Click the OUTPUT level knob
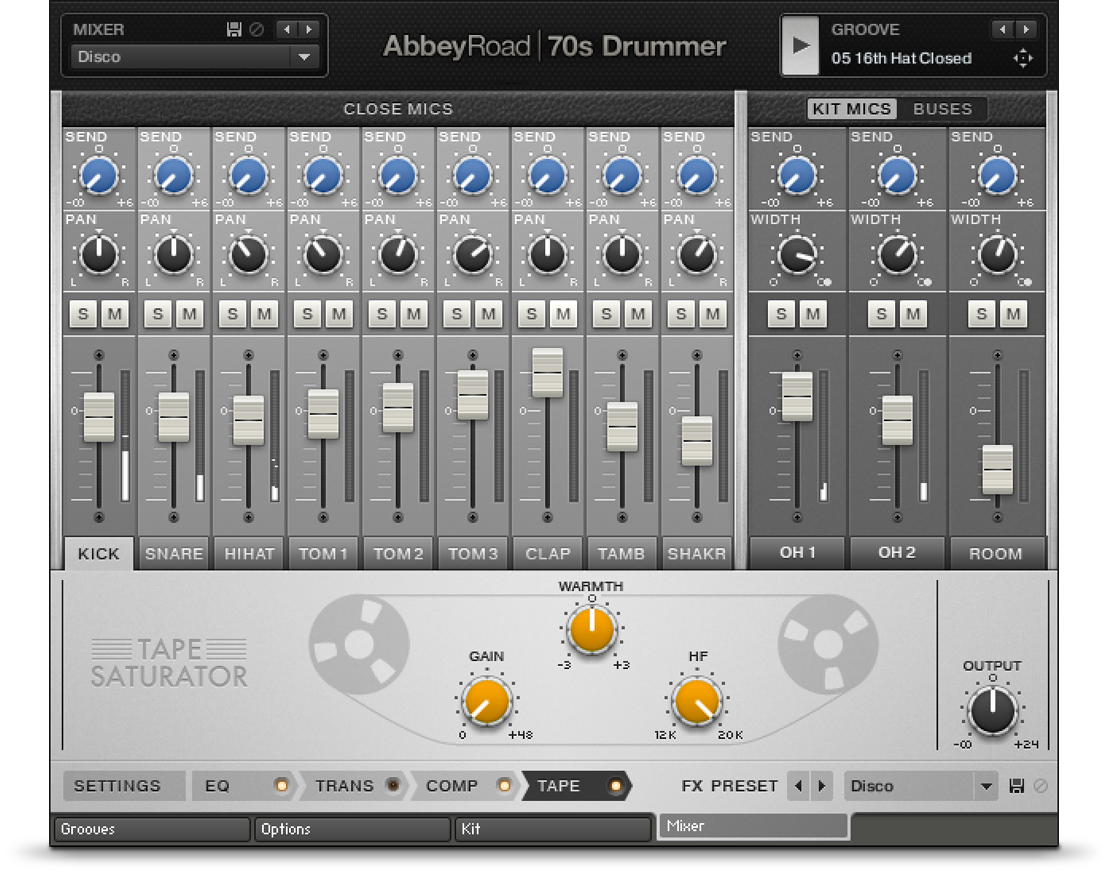 coord(992,710)
